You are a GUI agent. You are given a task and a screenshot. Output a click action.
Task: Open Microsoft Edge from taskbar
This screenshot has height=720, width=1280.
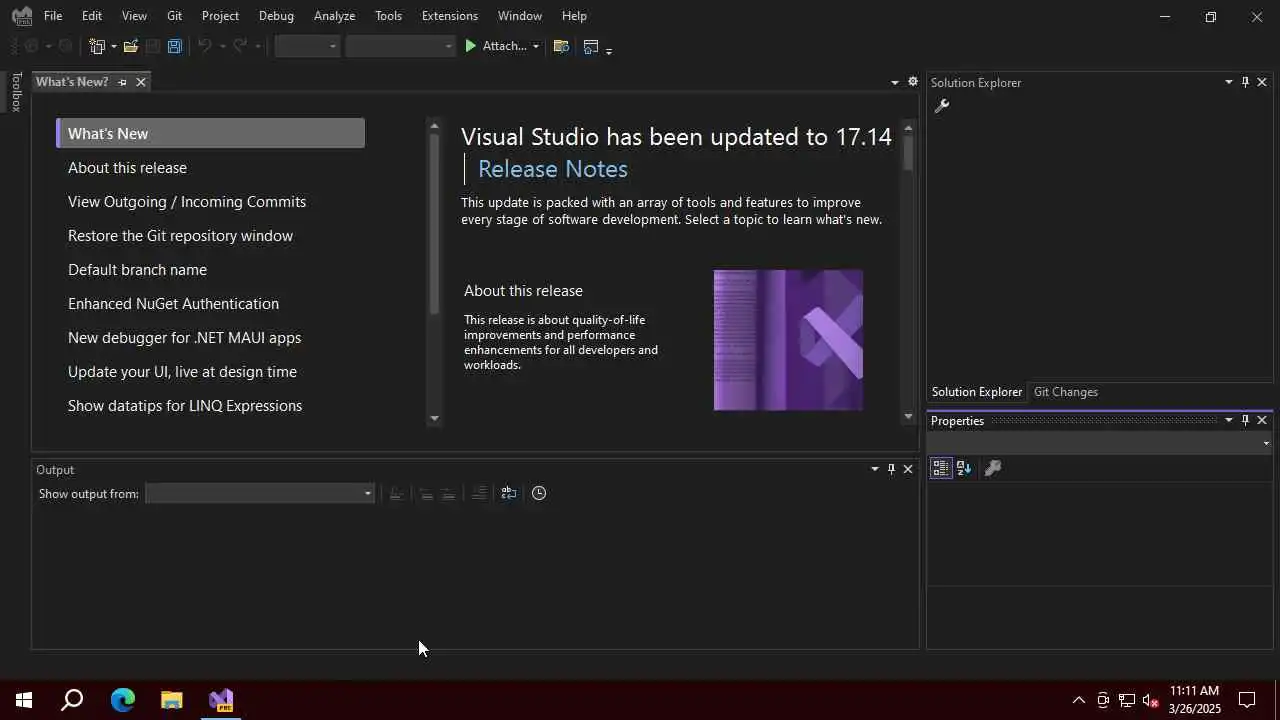(122, 700)
